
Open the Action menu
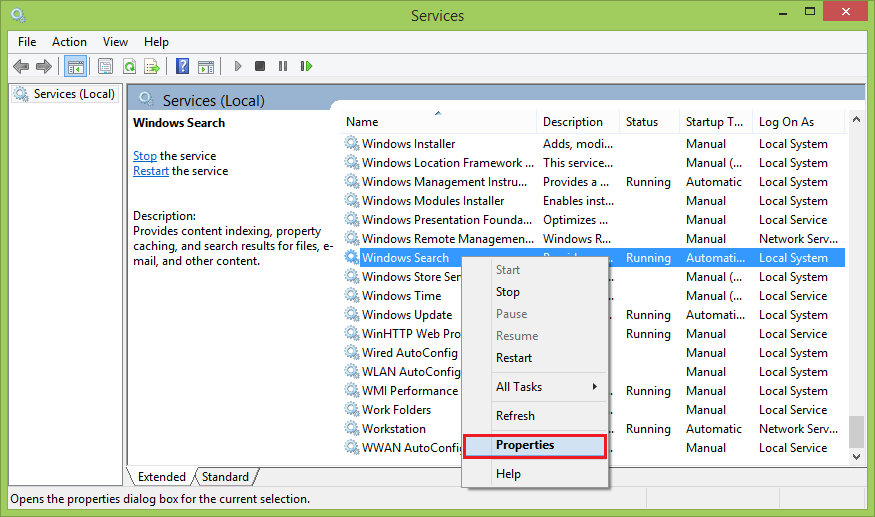click(x=69, y=42)
